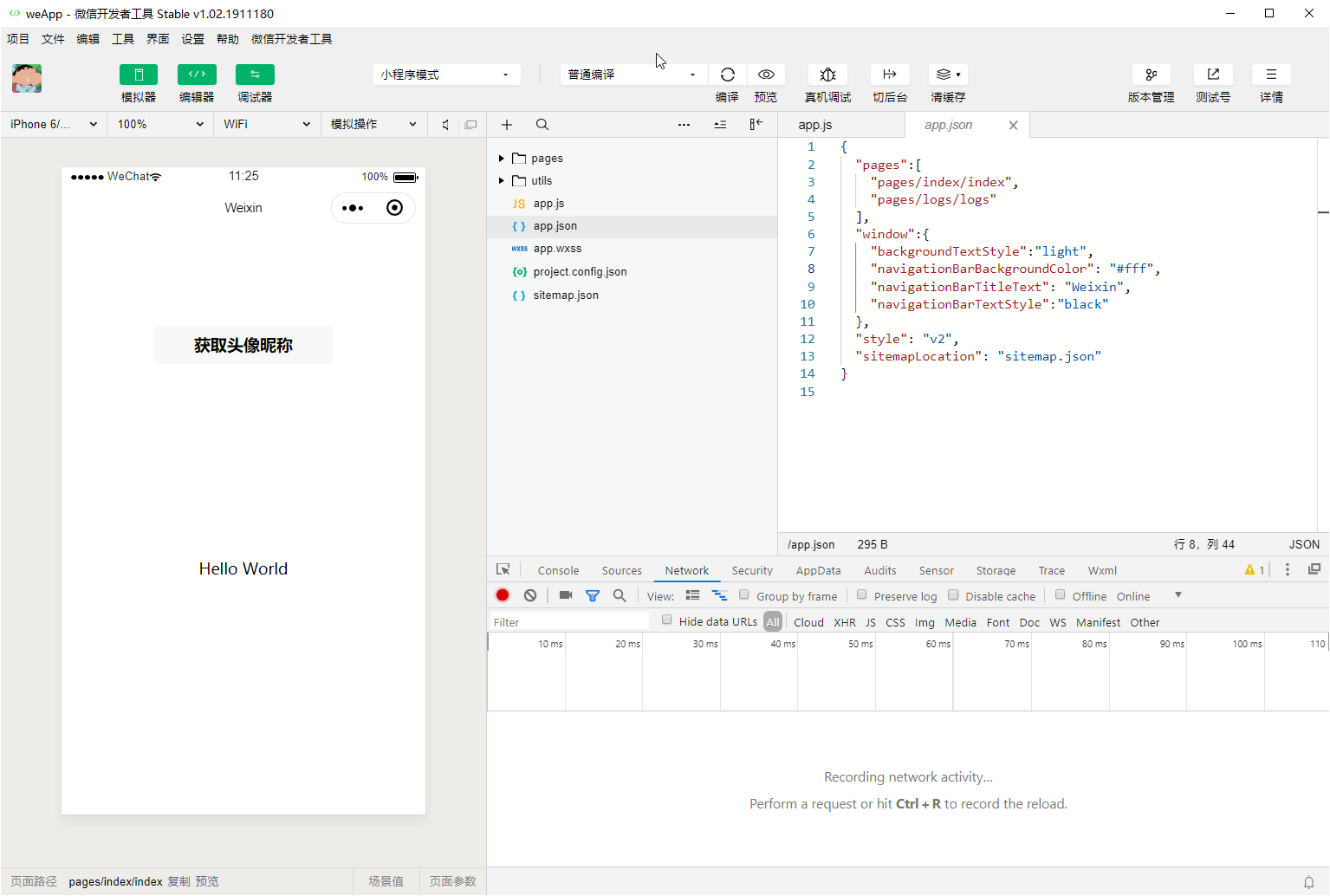The image size is (1330, 896).
Task: Toggle the network filter funnel icon
Action: point(593,595)
